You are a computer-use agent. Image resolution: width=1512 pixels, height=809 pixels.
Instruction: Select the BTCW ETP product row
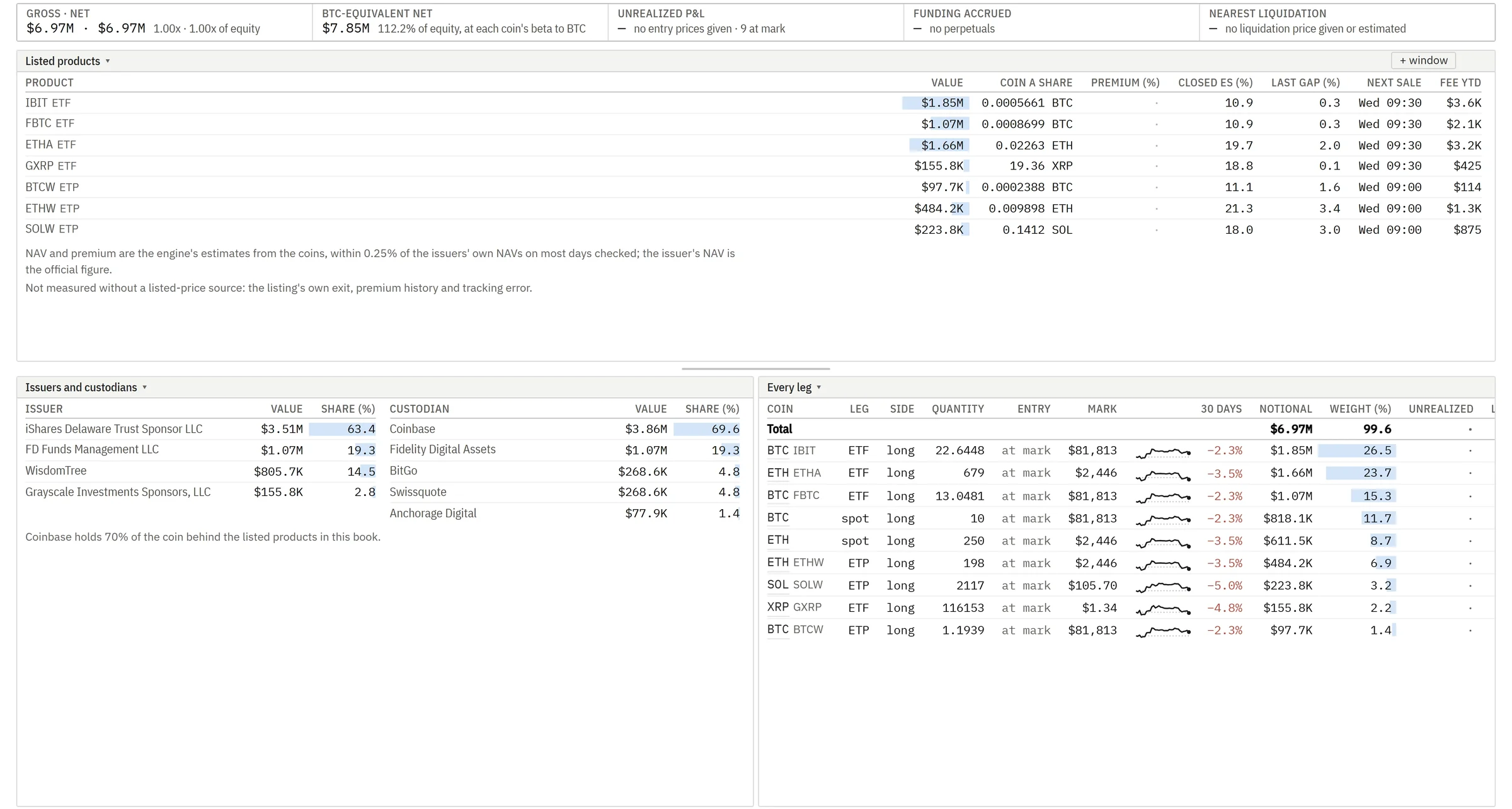point(753,188)
